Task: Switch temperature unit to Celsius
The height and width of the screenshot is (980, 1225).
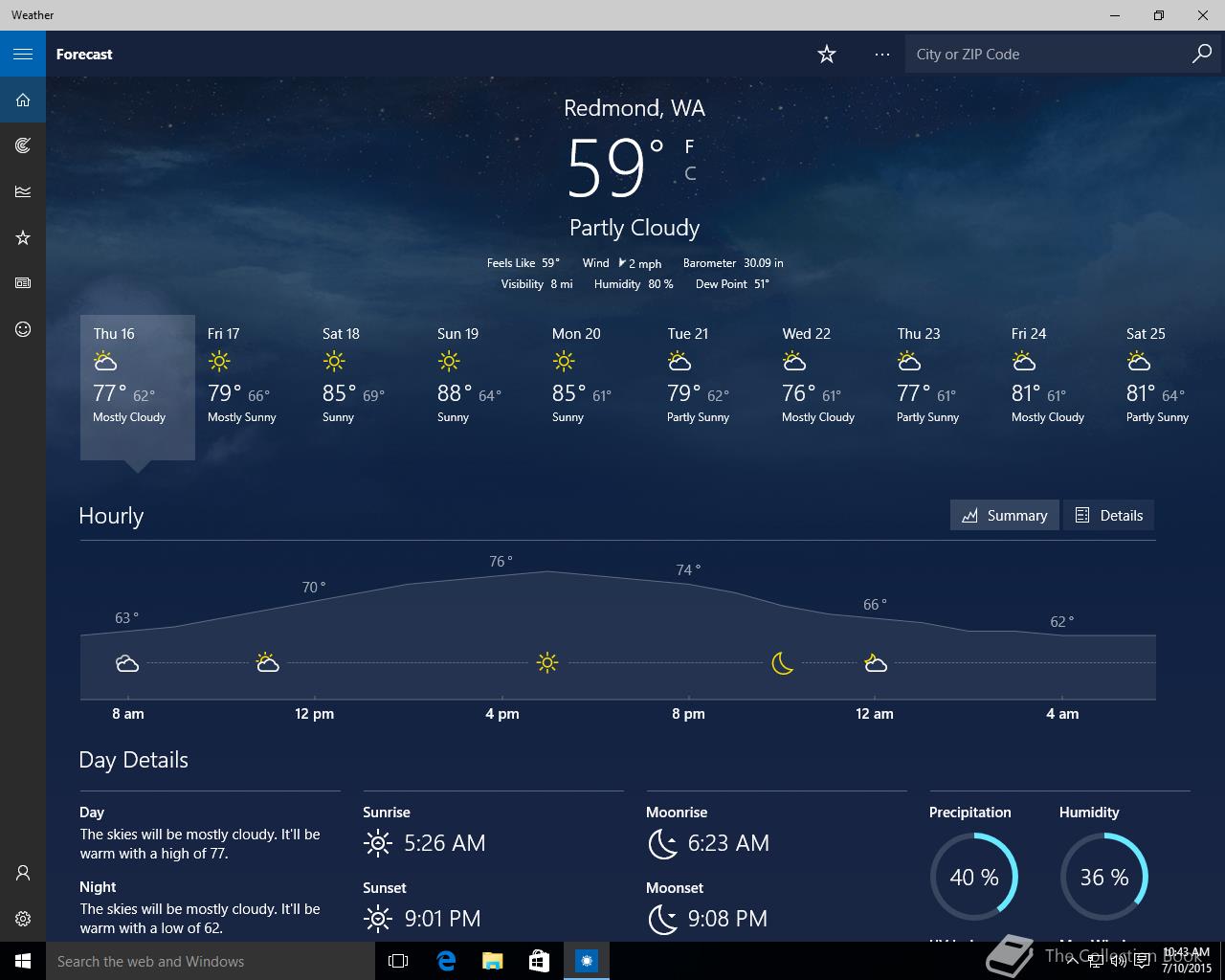Action: (690, 173)
